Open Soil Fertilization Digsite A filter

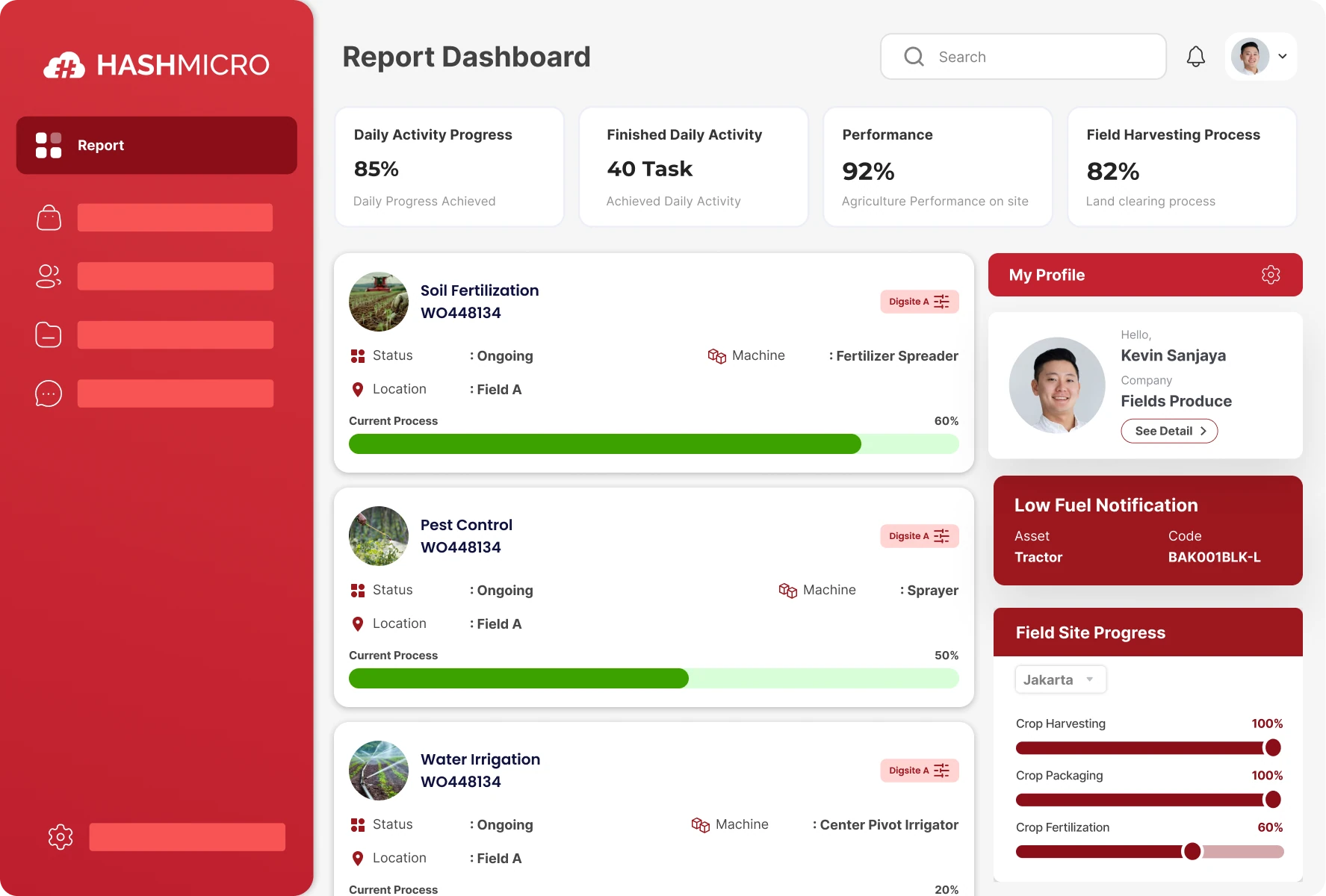click(x=919, y=302)
